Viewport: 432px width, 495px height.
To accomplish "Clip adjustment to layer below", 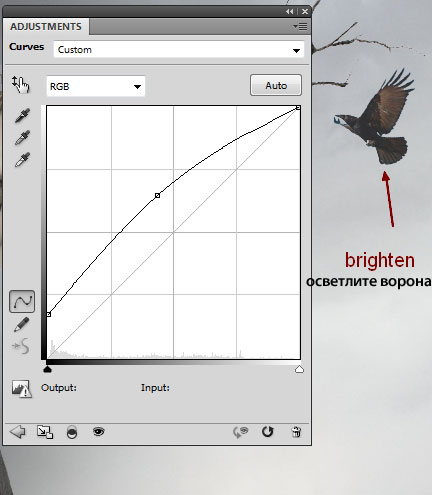I will pos(72,432).
